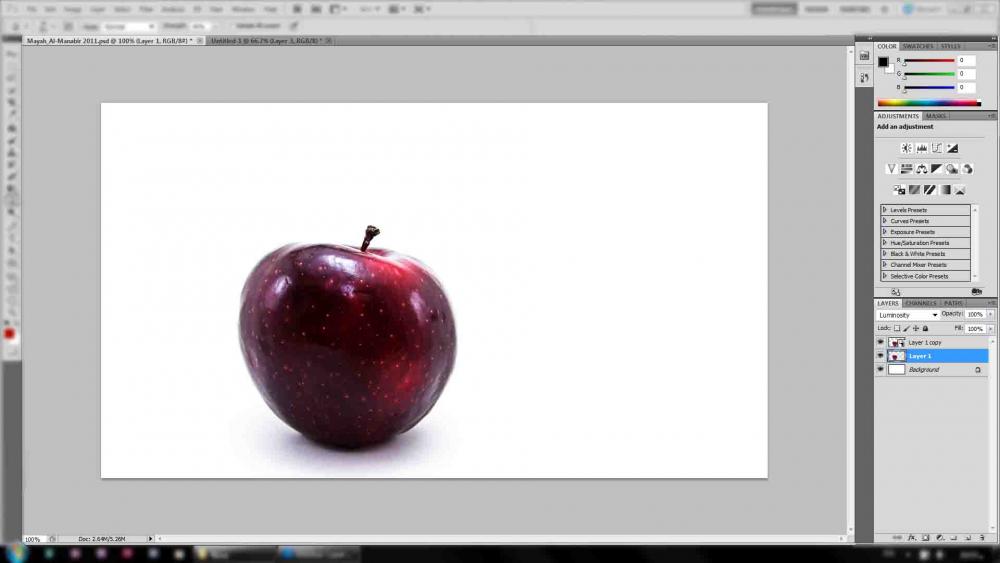Viewport: 1000px width, 563px height.
Task: Add a Levels adjustment
Action: 922,148
